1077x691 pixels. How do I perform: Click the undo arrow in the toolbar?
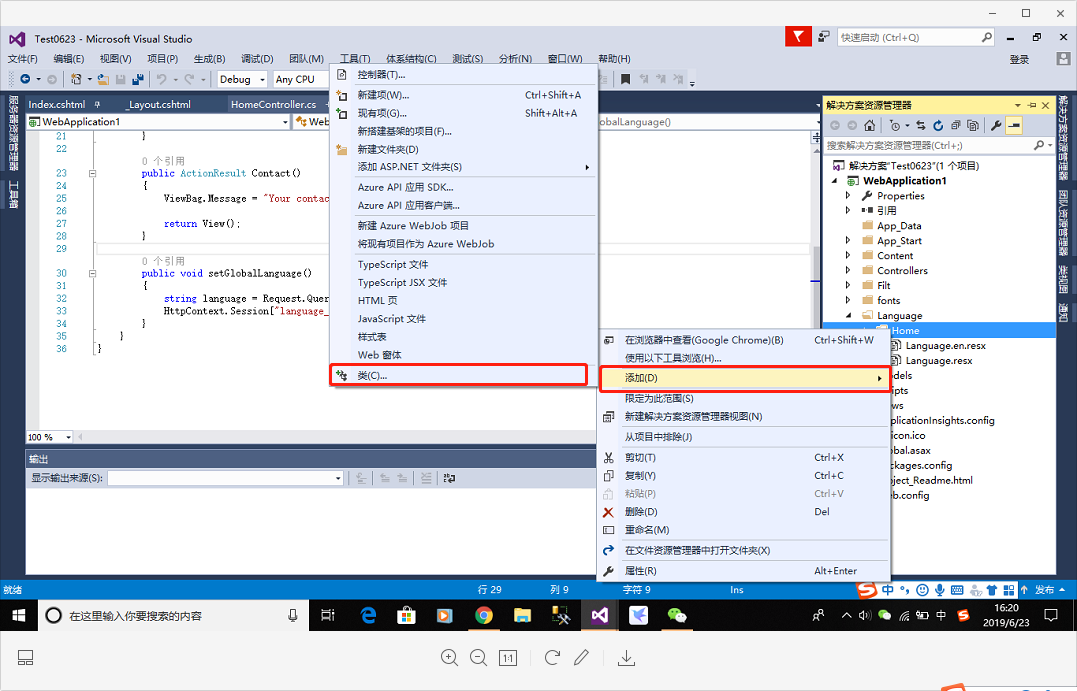(x=161, y=80)
